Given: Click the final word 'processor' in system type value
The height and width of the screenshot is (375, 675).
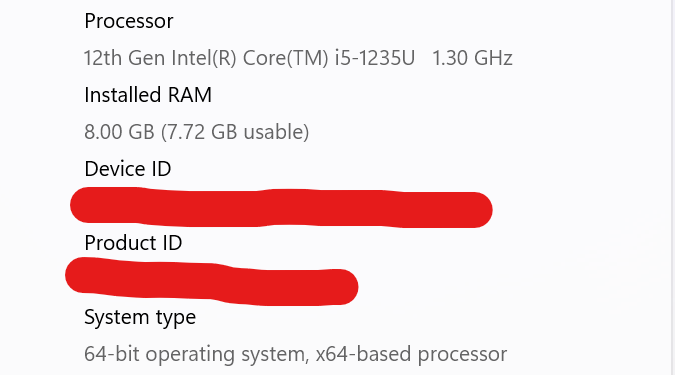Looking at the screenshot, I should [x=462, y=355].
